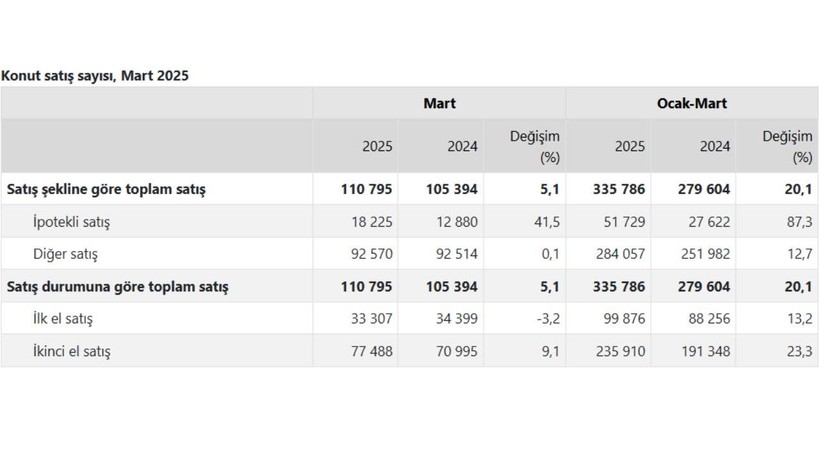Select the 'İlk el satış' row label
This screenshot has width=820, height=461.
[x=63, y=319]
